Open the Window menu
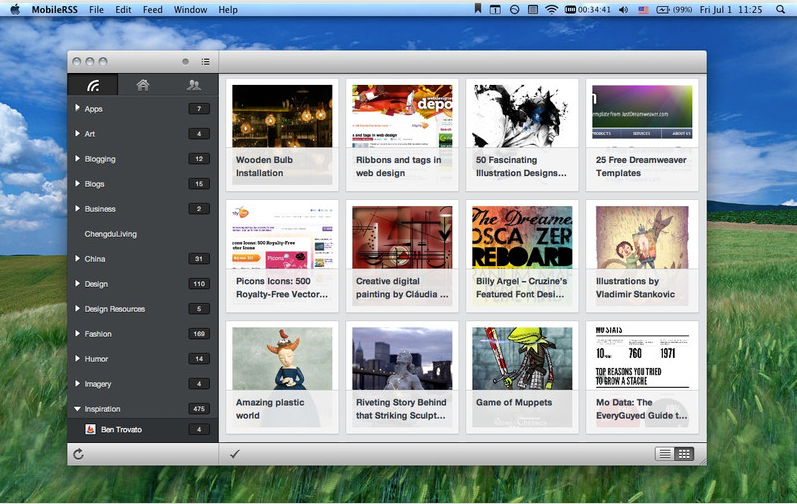797x504 pixels. click(190, 10)
